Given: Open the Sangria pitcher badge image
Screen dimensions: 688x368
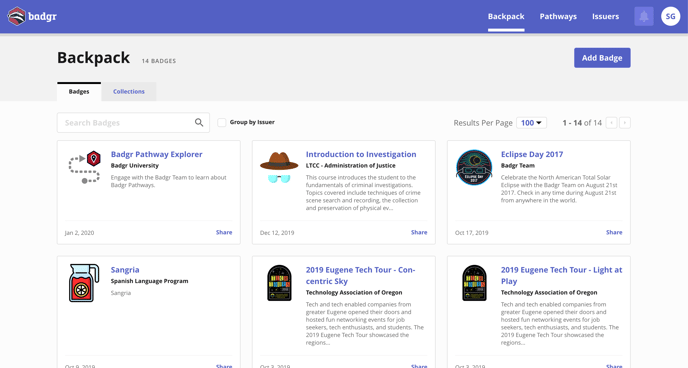Looking at the screenshot, I should tap(84, 283).
